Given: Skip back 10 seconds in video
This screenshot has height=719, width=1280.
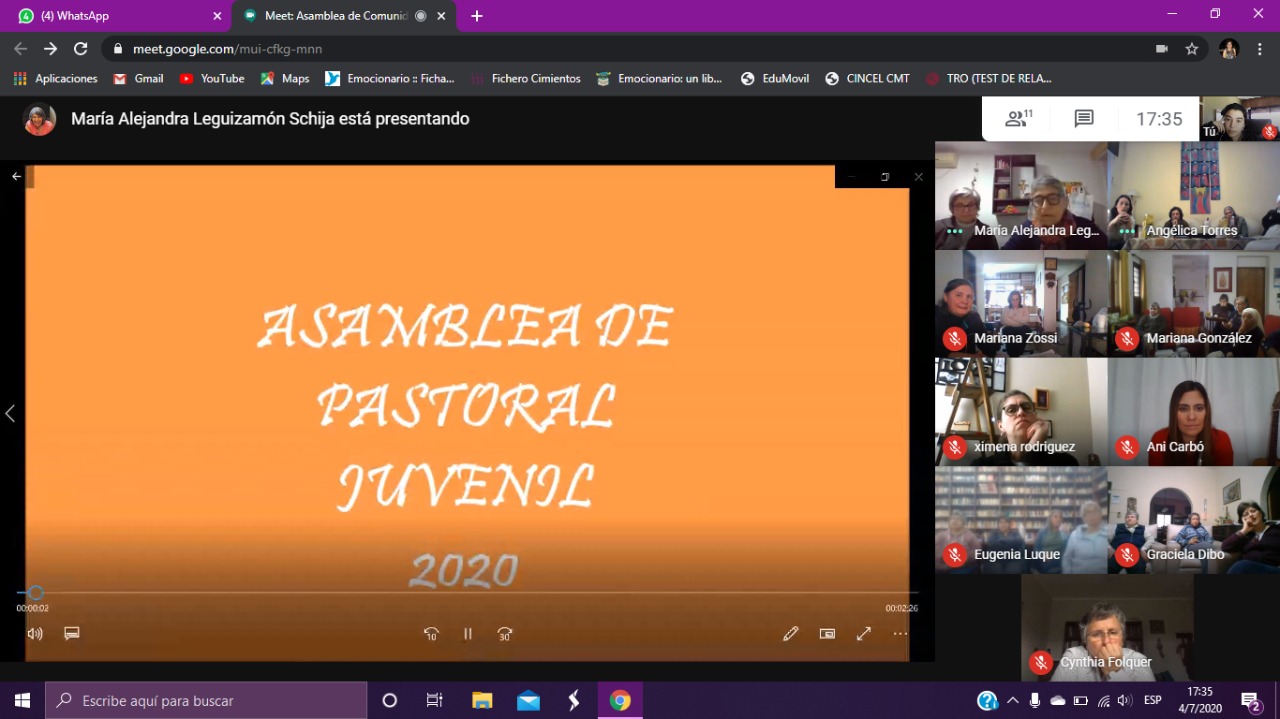Looking at the screenshot, I should pyautogui.click(x=431, y=634).
